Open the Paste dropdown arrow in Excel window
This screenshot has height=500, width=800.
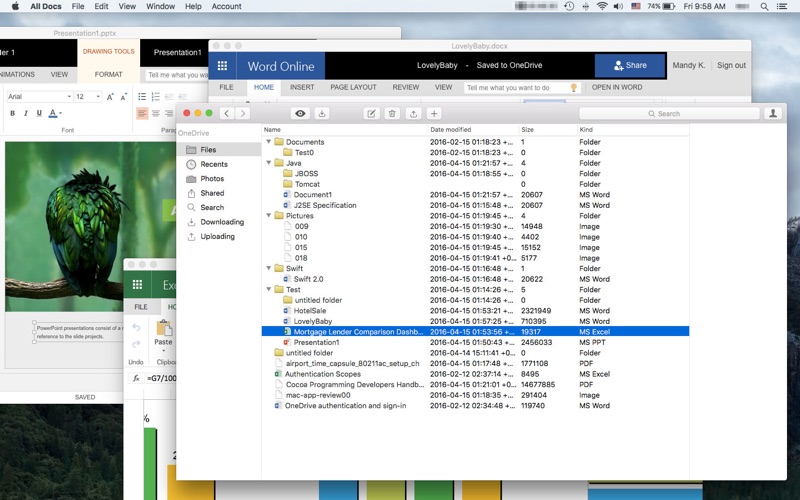[163, 351]
